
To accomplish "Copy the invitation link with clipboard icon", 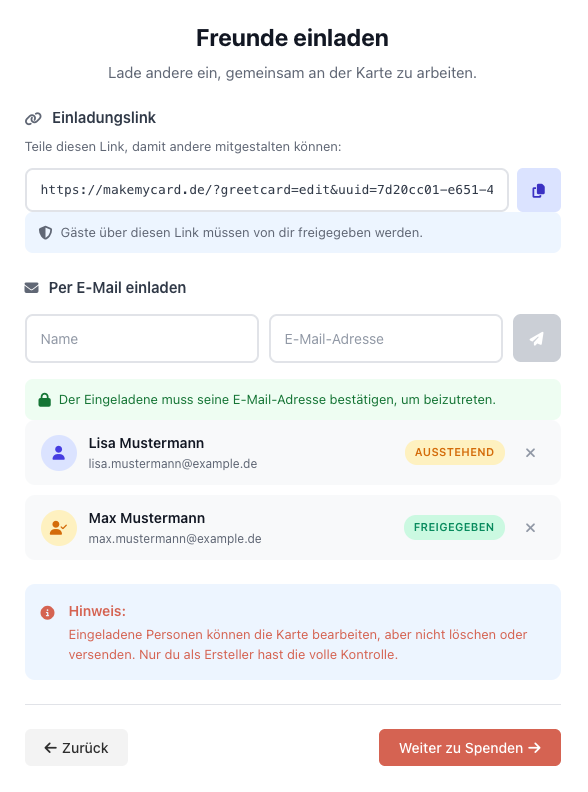I will (538, 190).
